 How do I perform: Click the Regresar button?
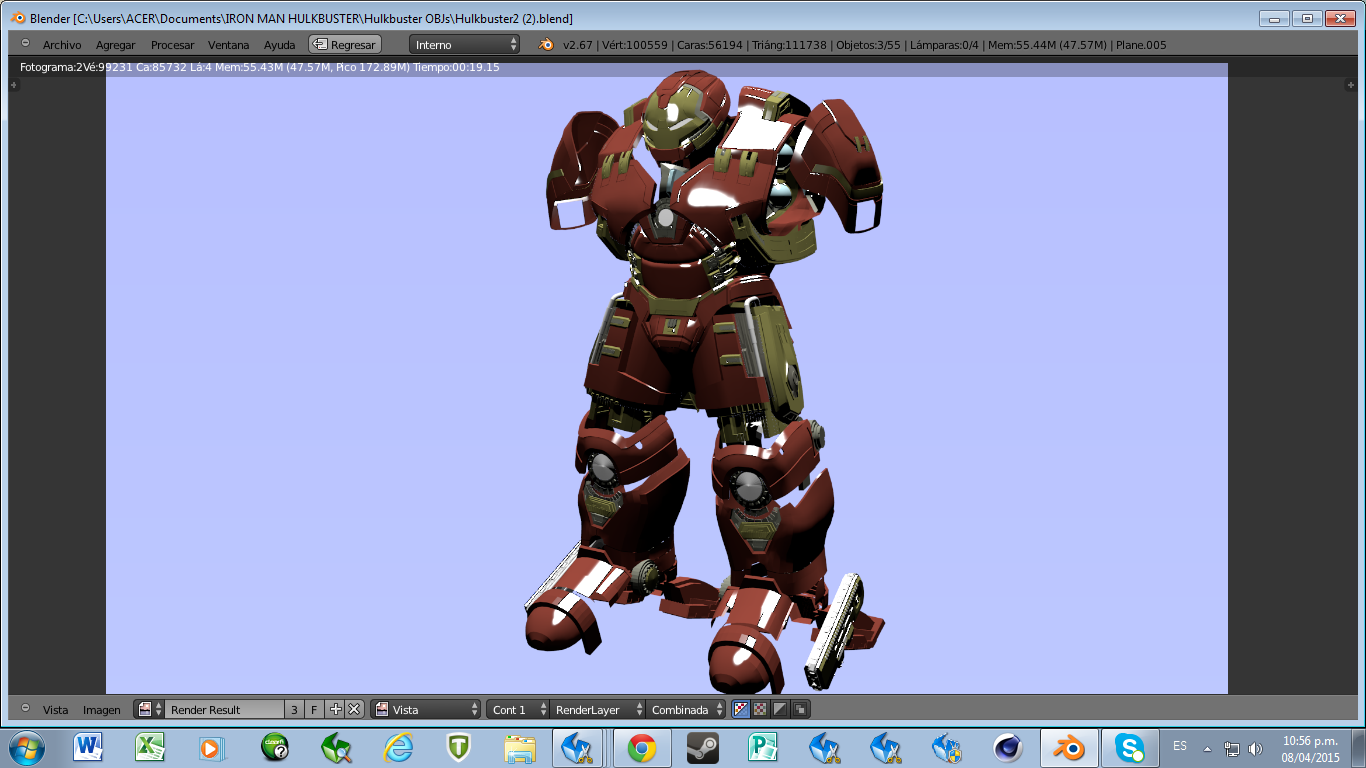coord(345,44)
